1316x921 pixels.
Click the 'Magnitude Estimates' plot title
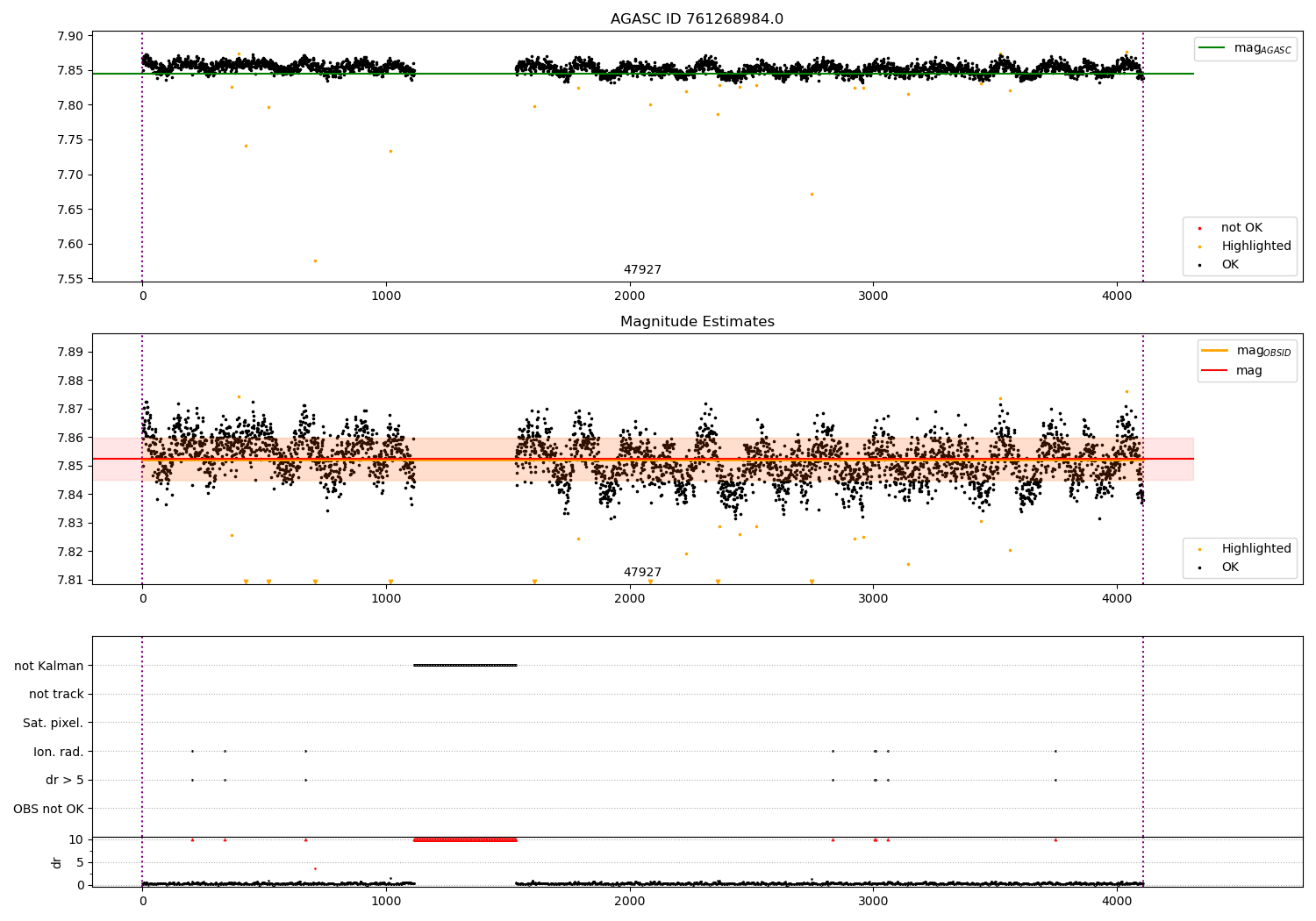click(697, 322)
